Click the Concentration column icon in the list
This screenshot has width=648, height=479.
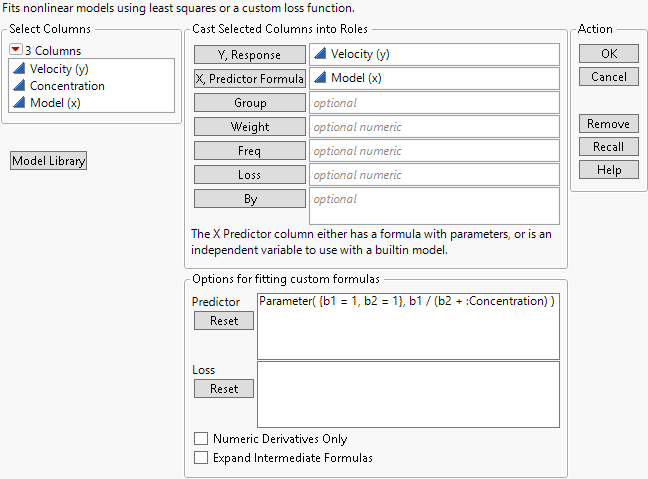click(x=18, y=85)
